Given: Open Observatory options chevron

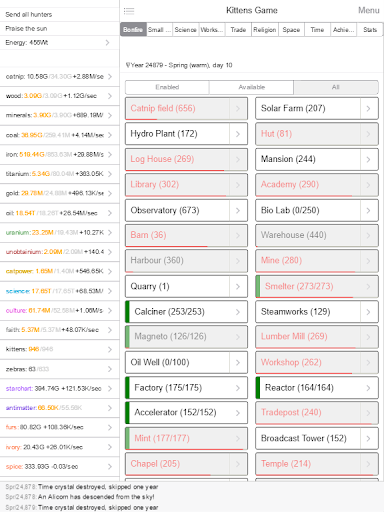Looking at the screenshot, I should coord(238,210).
